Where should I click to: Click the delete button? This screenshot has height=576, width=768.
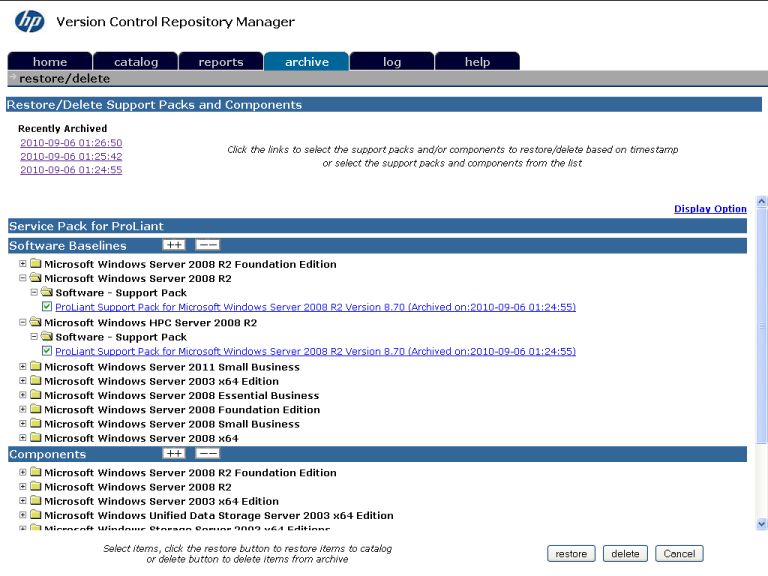(x=625, y=553)
